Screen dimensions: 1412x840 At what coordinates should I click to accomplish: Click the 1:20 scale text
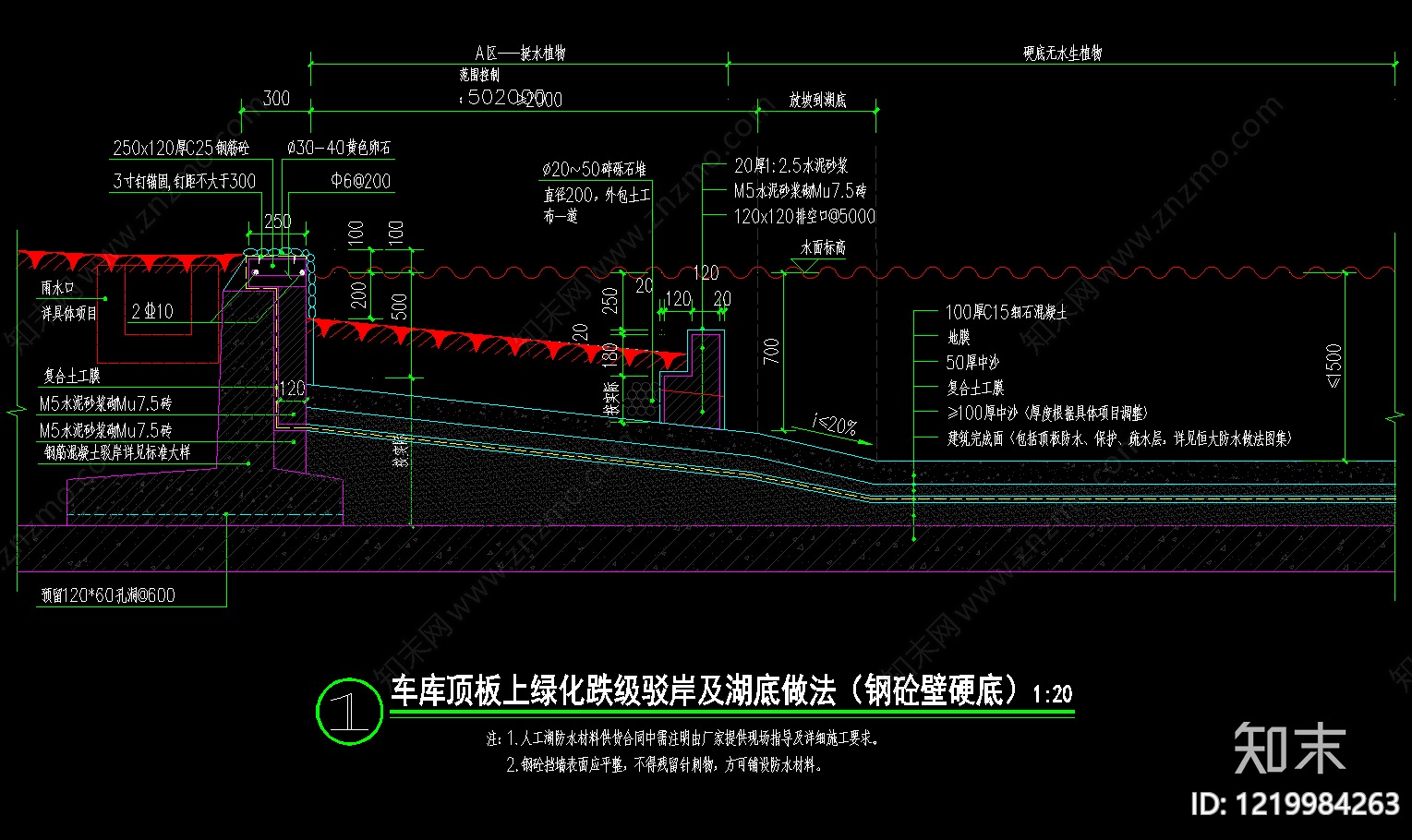[1053, 694]
